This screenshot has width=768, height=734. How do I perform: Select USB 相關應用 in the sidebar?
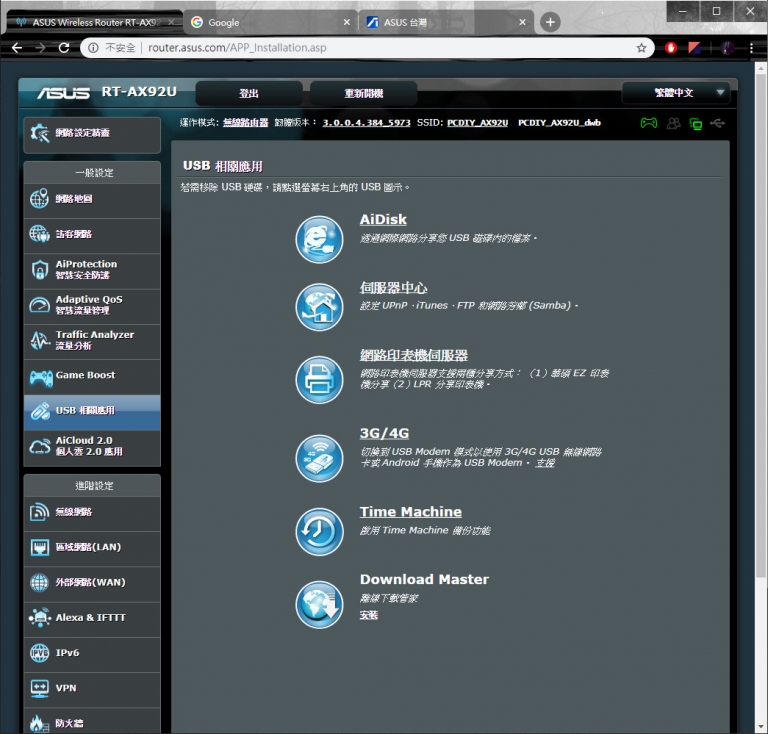(x=92, y=412)
